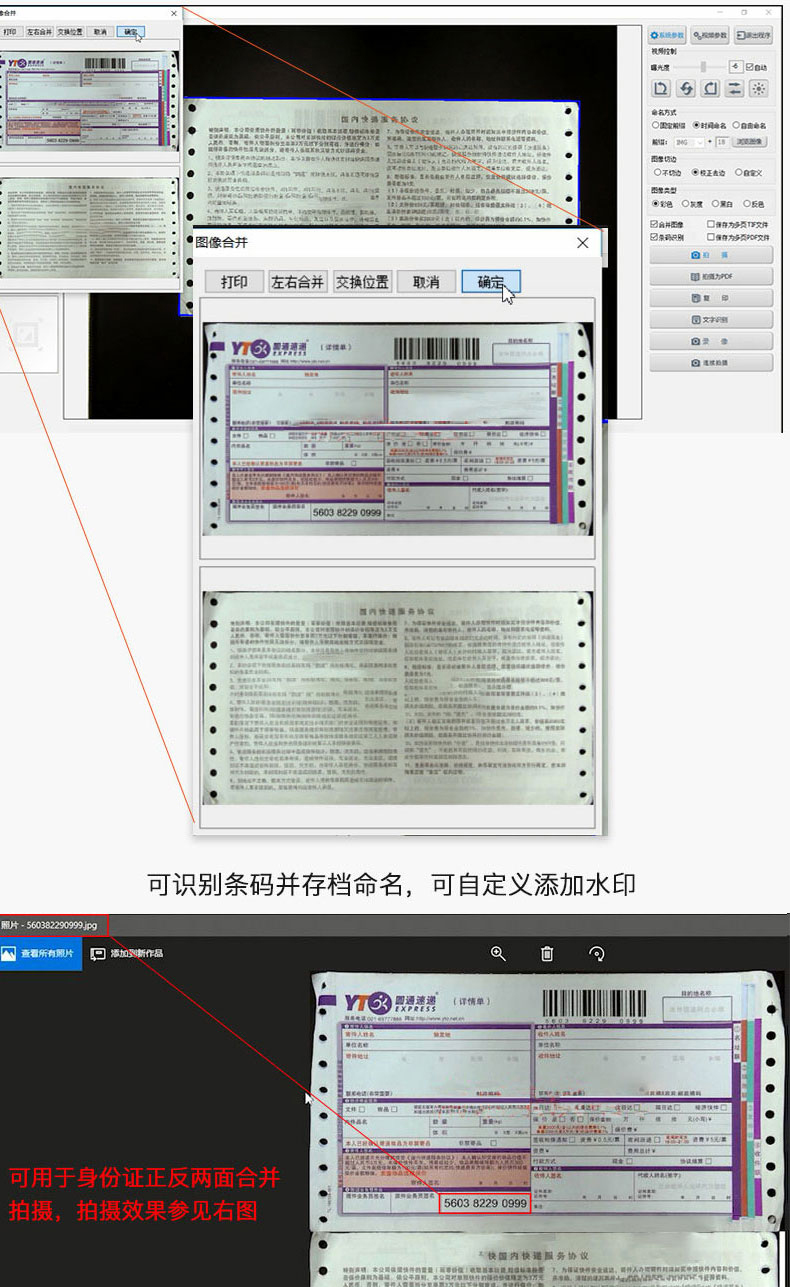Click the sun-shaped brightness icon
790x1287 pixels.
pos(759,88)
